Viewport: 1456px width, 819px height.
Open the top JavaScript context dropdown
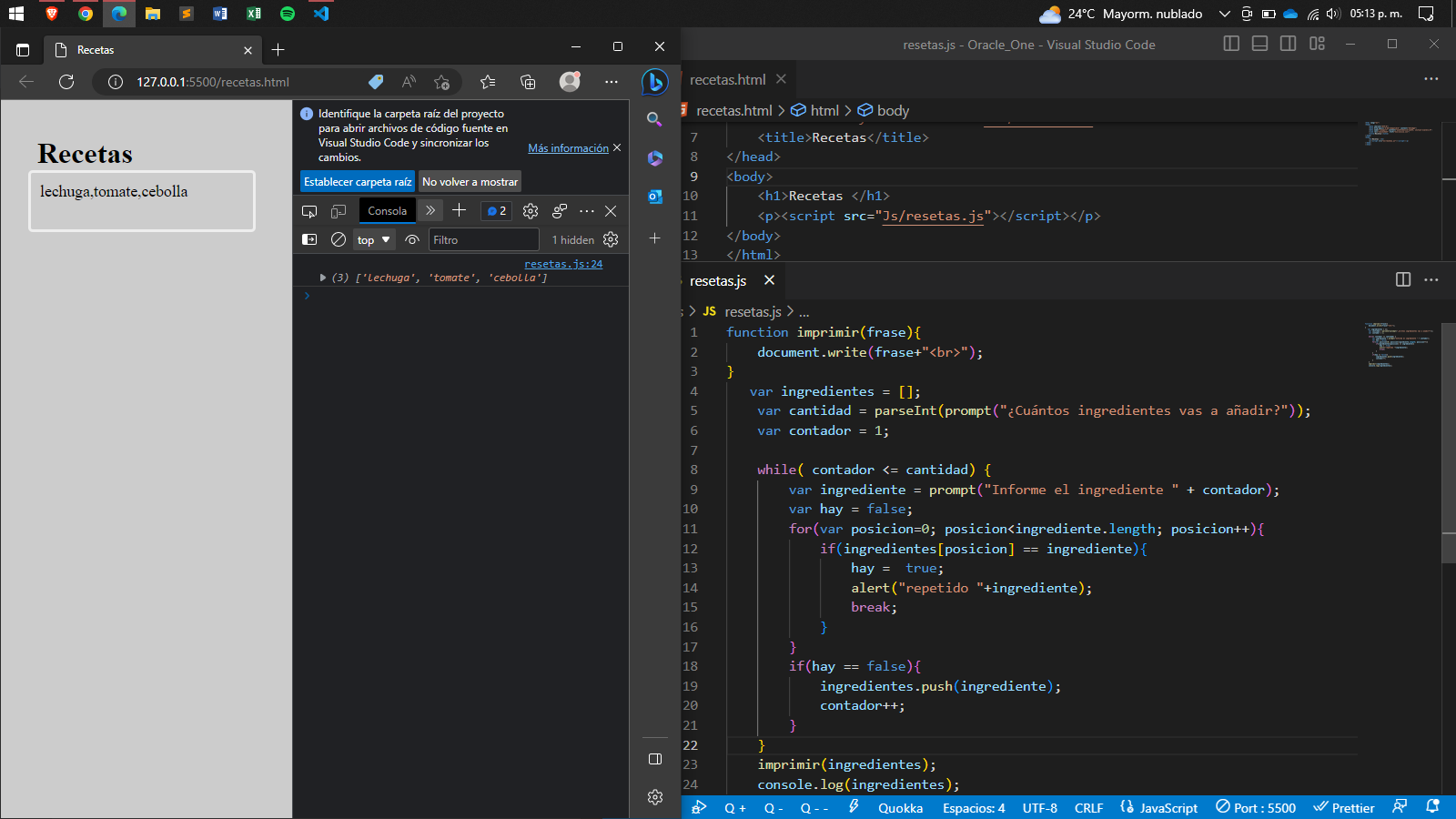374,240
